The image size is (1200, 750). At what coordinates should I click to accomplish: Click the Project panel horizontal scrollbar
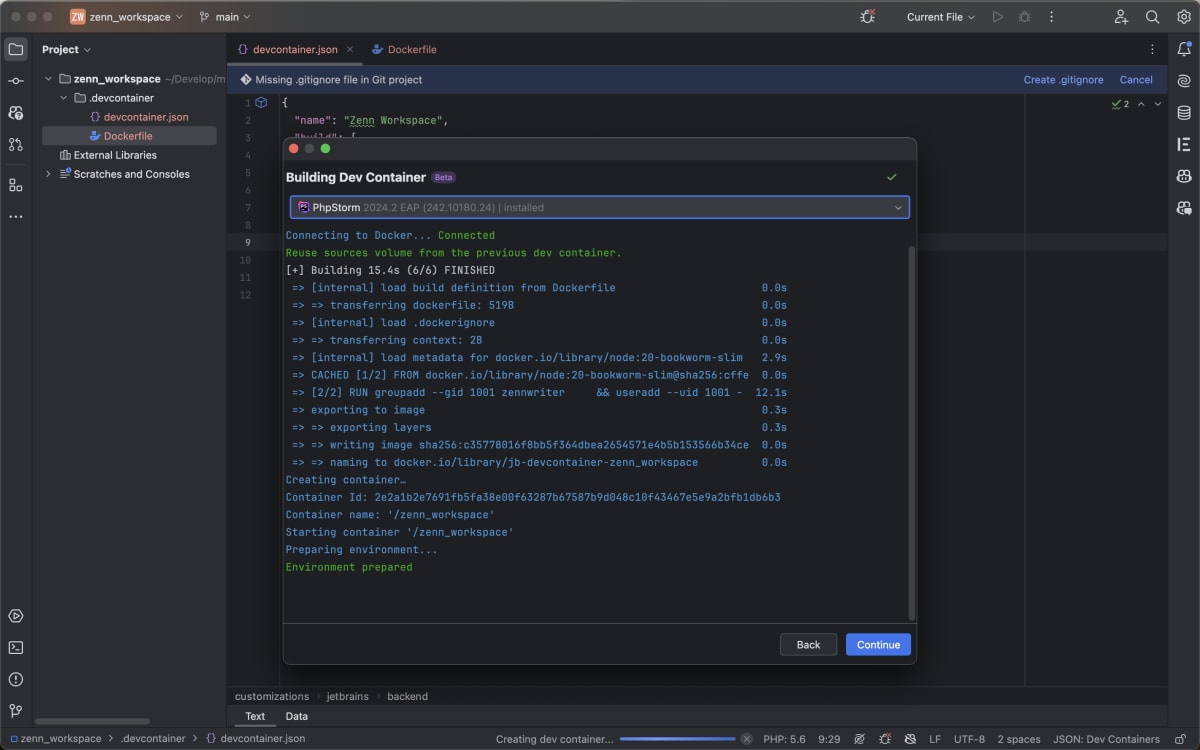click(x=92, y=721)
